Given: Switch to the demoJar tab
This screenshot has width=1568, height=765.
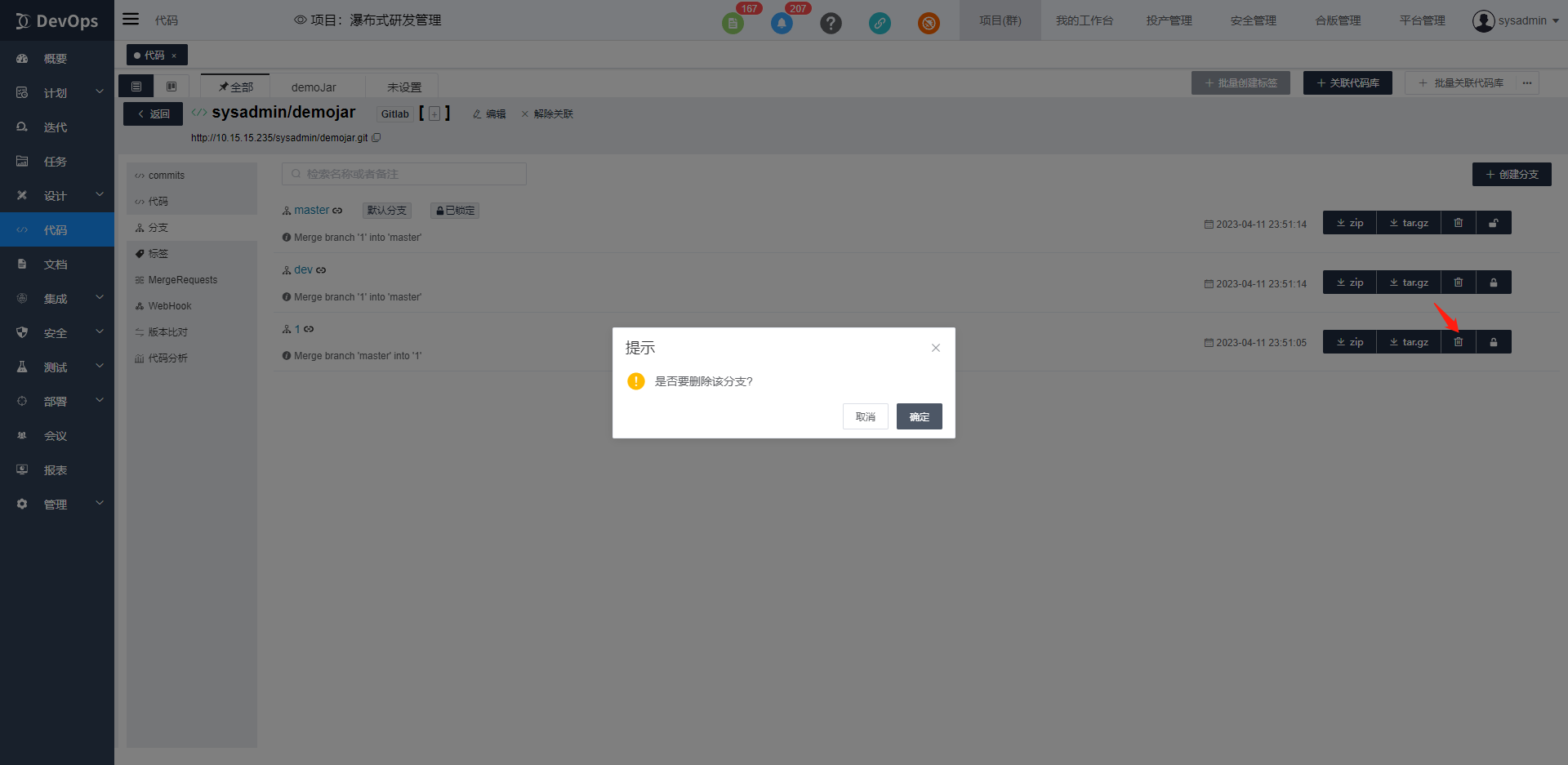Looking at the screenshot, I should (314, 87).
